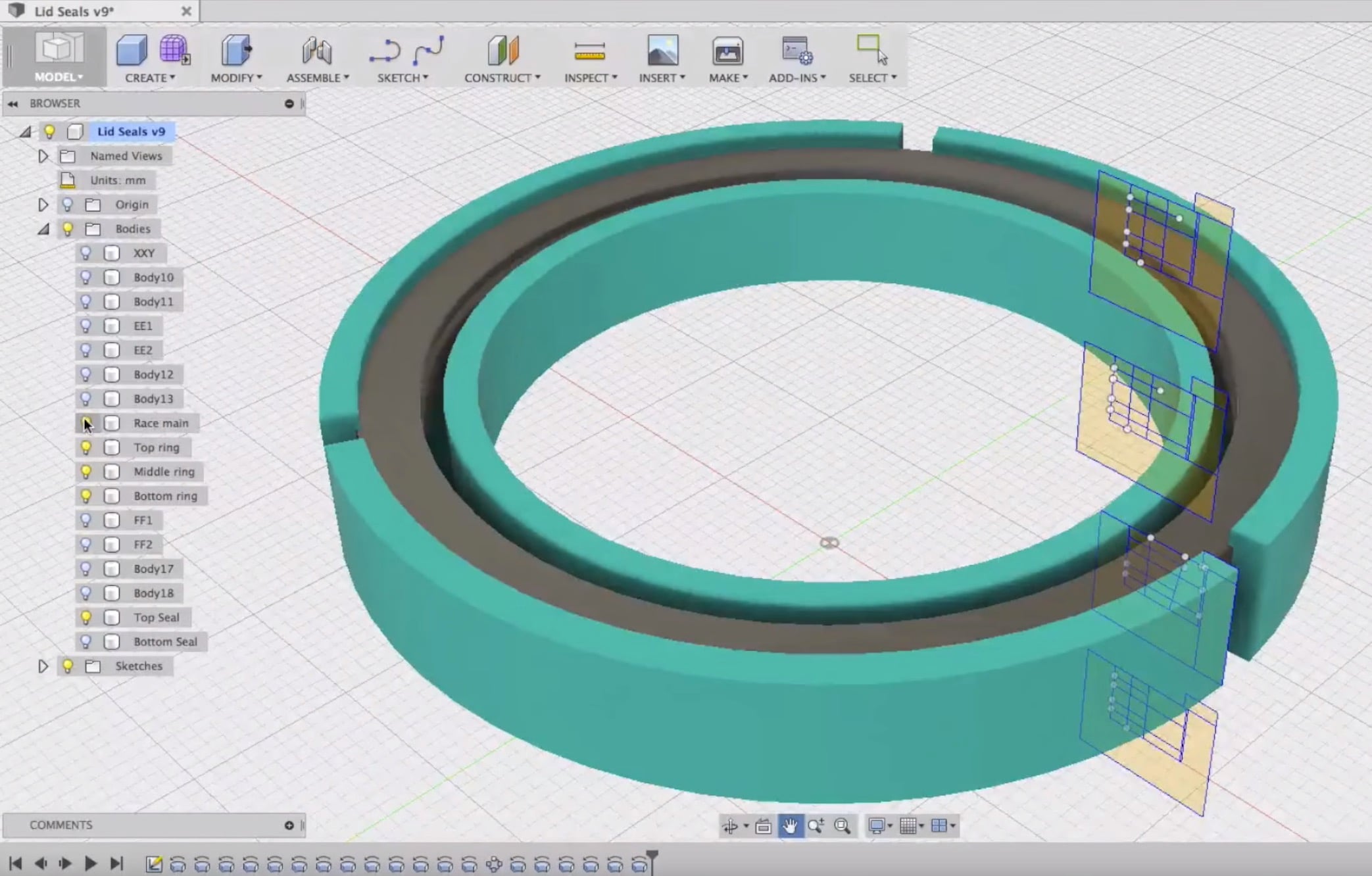Collapse the Bodies folder
This screenshot has width=1372, height=876.
(x=43, y=229)
